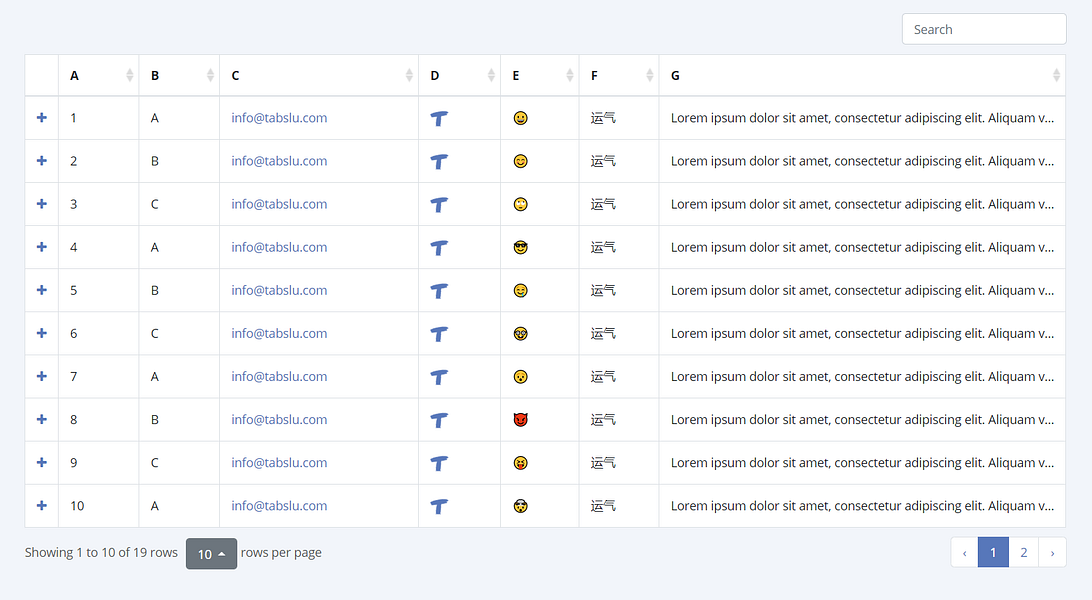Pick the T logo icon in row 7
This screenshot has height=600, width=1092.
(439, 377)
